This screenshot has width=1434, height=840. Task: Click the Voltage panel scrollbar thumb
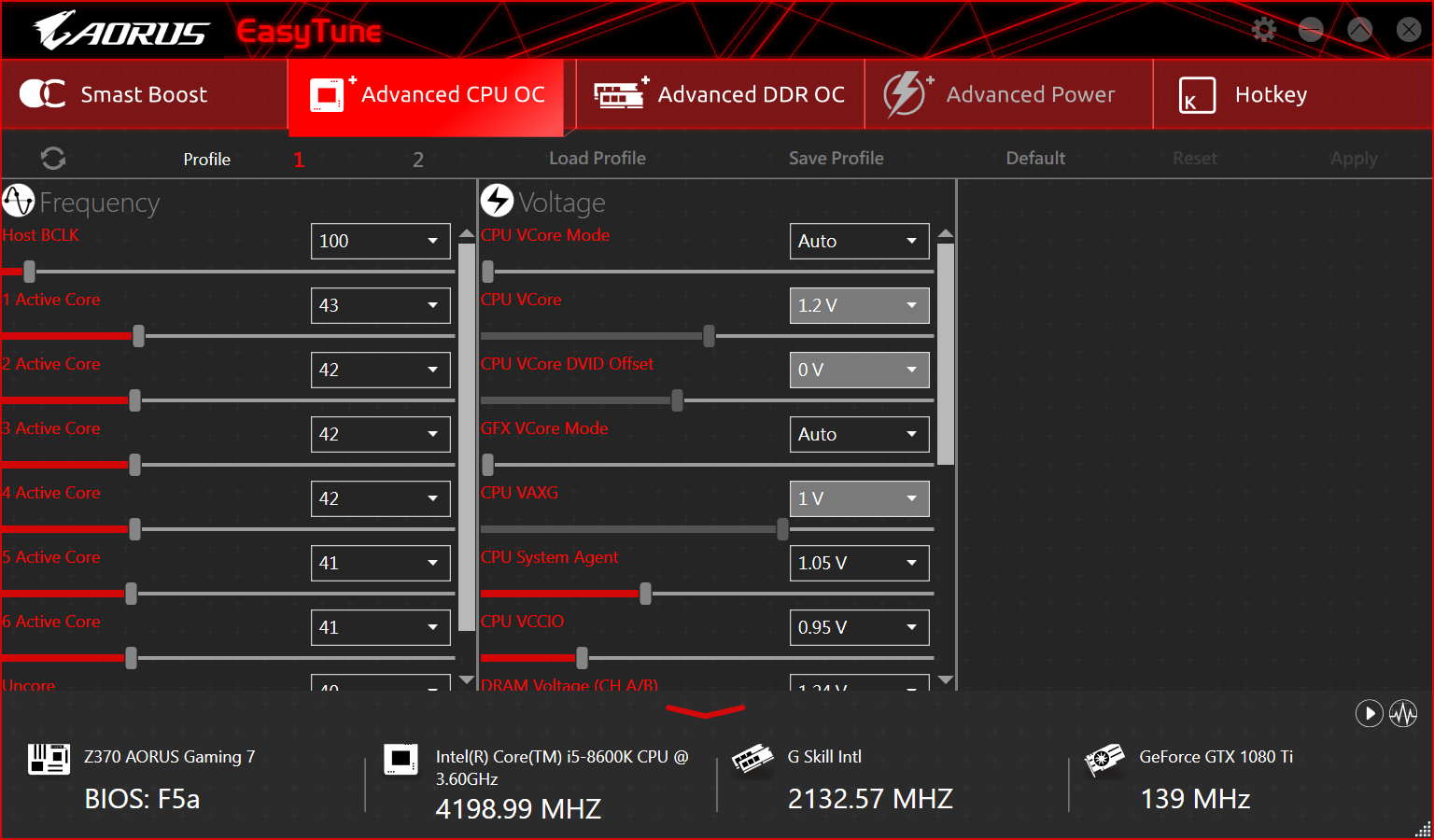pyautogui.click(x=946, y=355)
